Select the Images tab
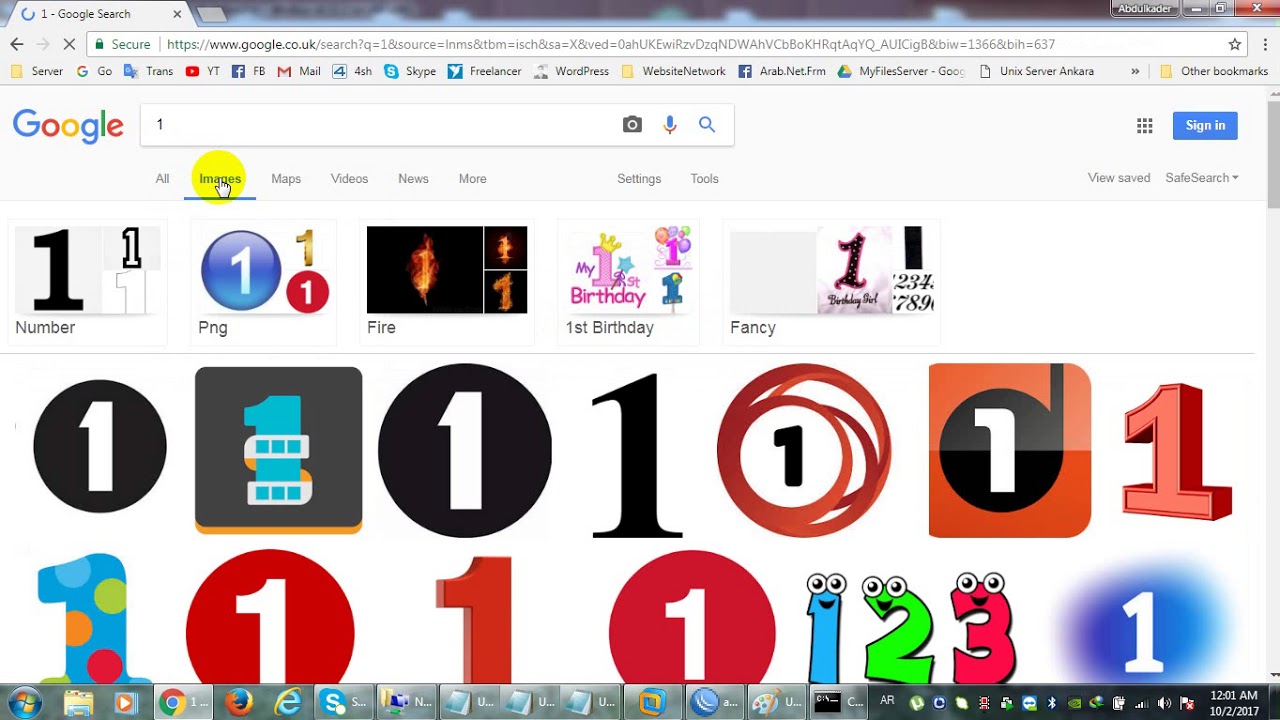This screenshot has width=1280, height=720. point(220,179)
